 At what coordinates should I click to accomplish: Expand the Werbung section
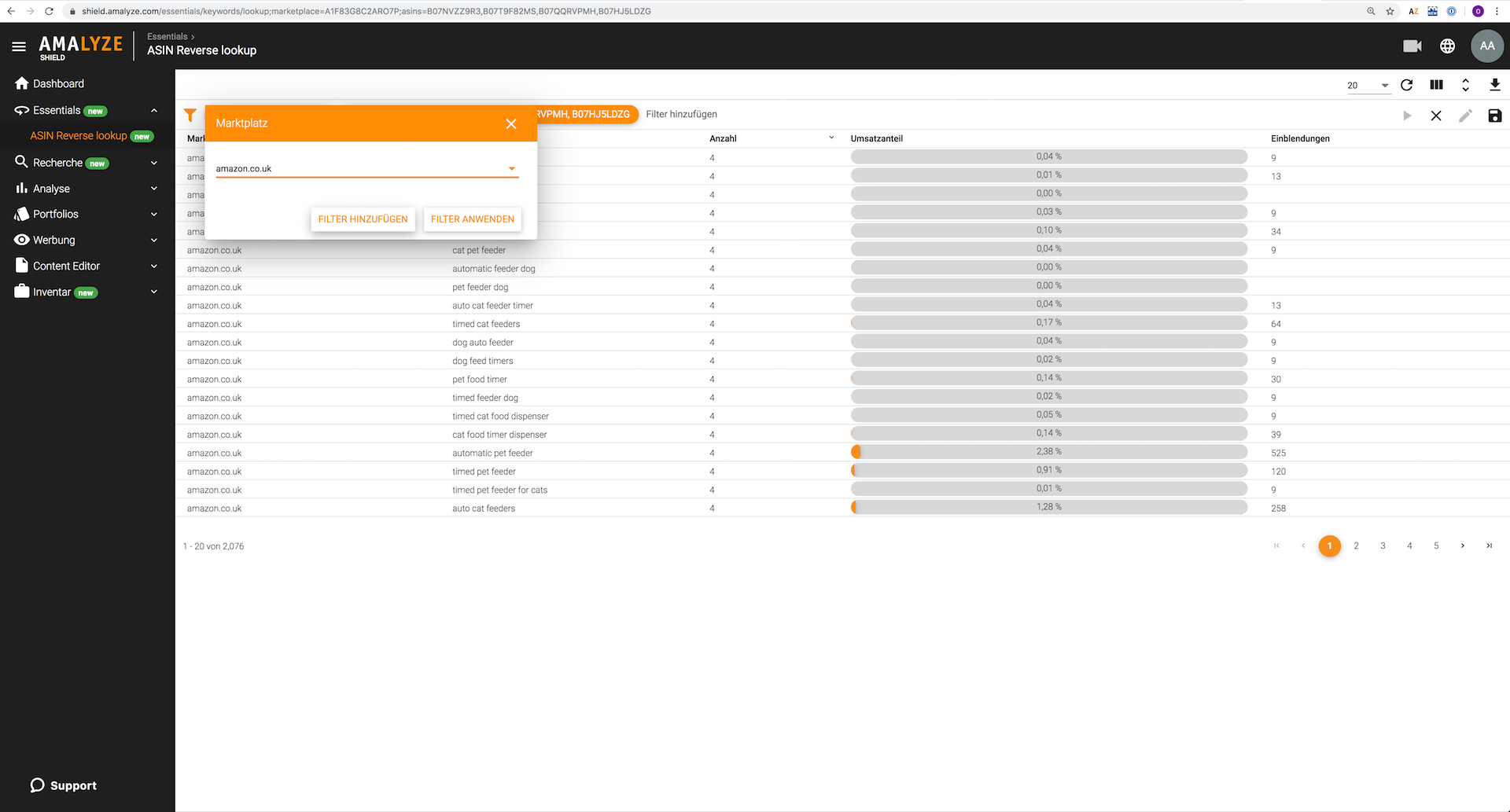[x=154, y=240]
